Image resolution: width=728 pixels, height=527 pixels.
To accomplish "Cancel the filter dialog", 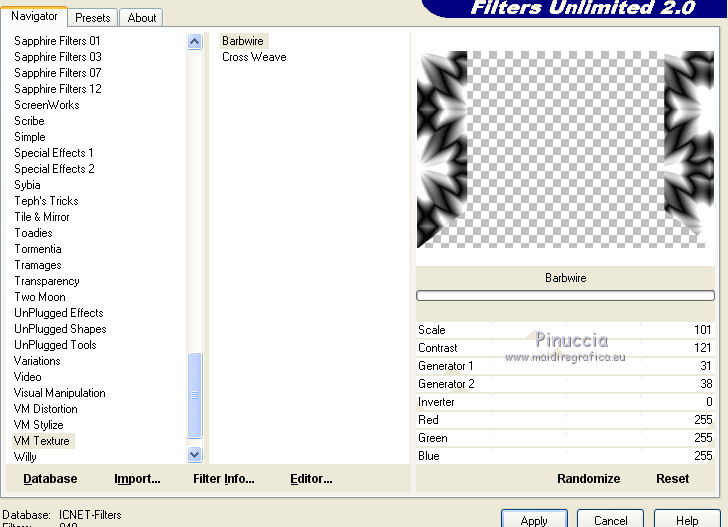I will 611,520.
